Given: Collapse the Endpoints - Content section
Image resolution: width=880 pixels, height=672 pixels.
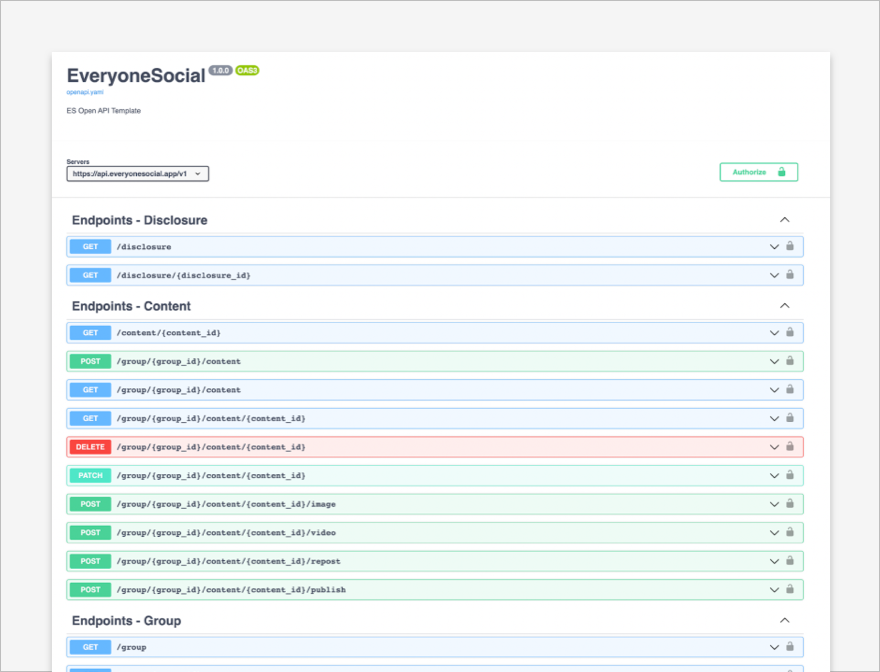Looking at the screenshot, I should click(784, 306).
